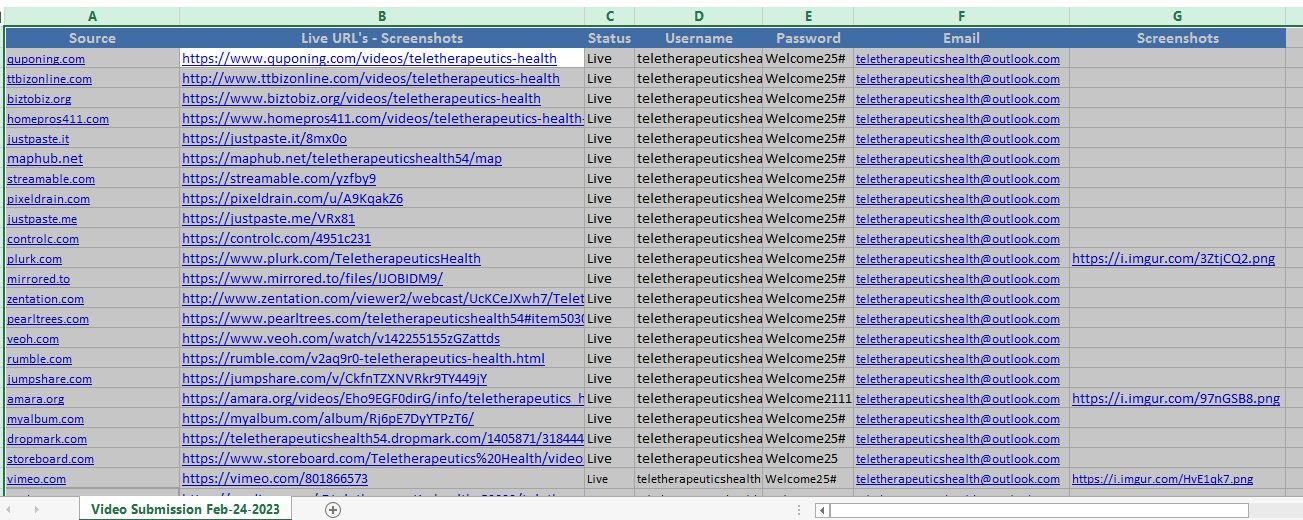Open the quponing.com source link
This screenshot has height=520, width=1303.
click(x=46, y=59)
